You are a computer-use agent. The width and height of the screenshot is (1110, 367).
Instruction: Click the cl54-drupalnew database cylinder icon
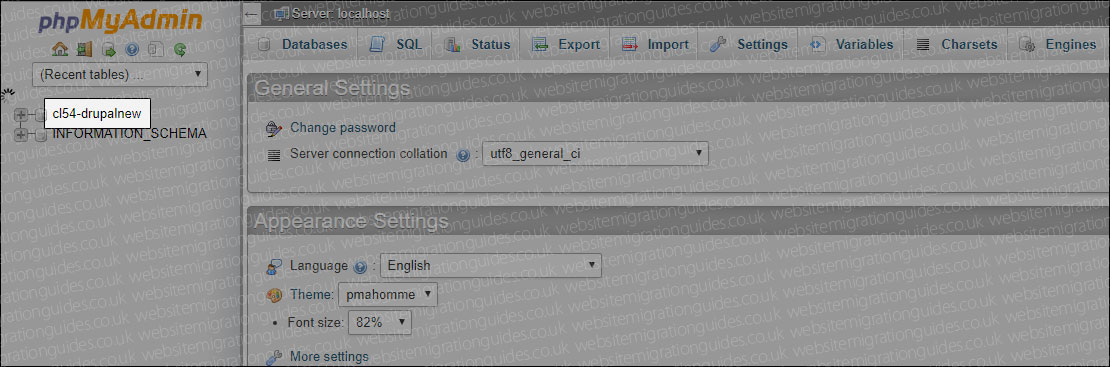pos(40,114)
